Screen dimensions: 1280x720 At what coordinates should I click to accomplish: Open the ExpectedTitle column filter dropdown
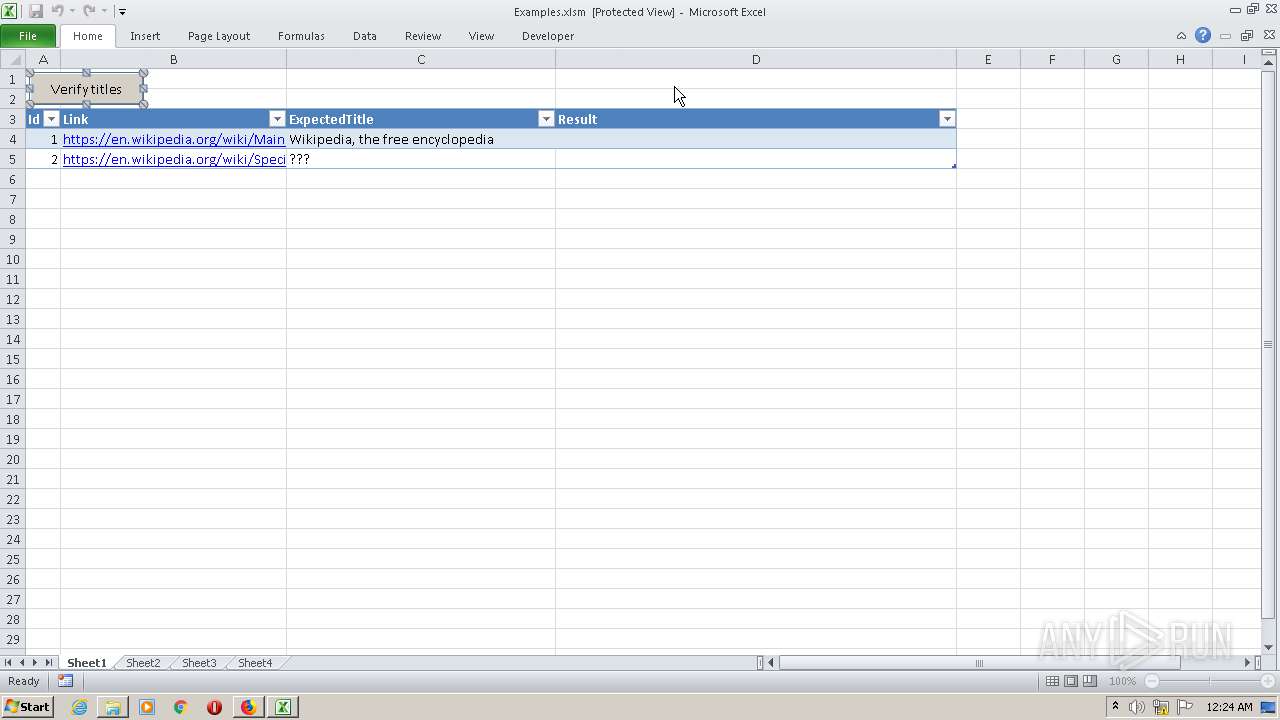point(546,119)
